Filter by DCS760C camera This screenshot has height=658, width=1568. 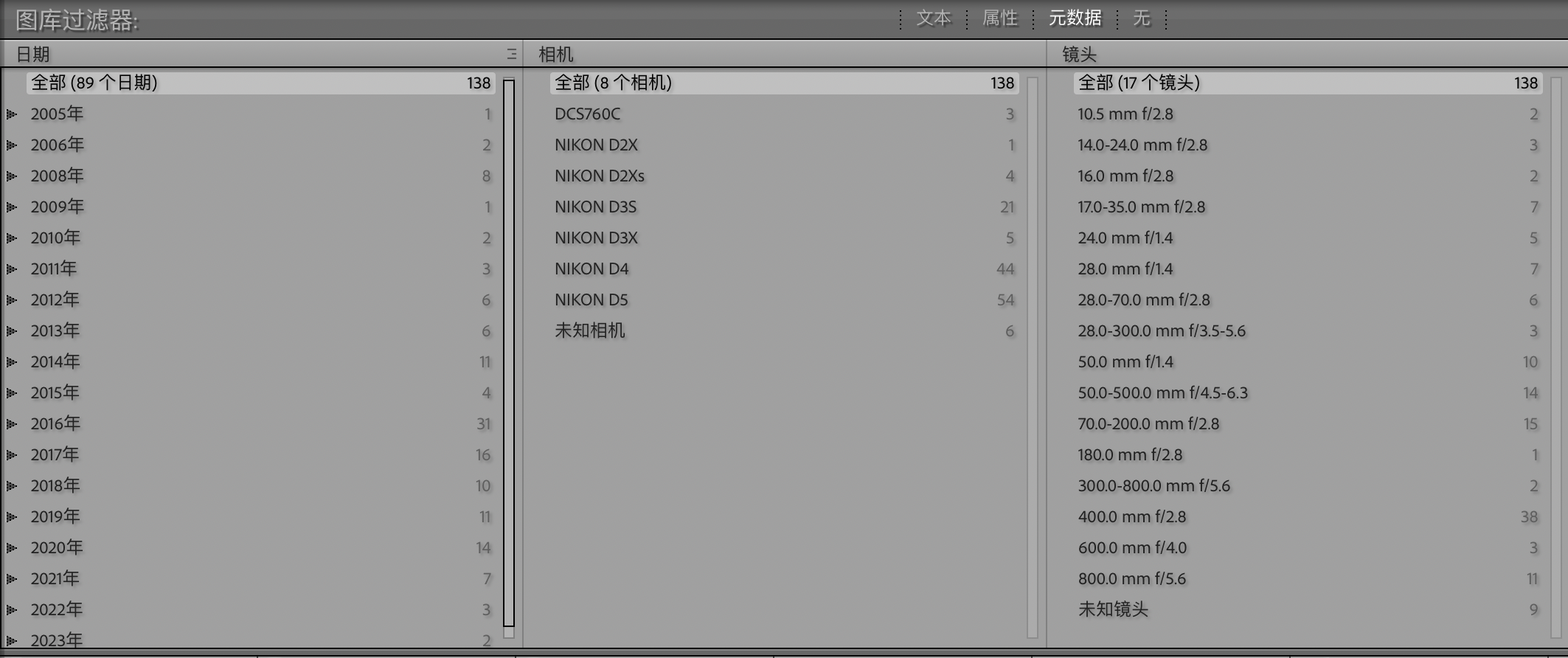[x=785, y=114]
